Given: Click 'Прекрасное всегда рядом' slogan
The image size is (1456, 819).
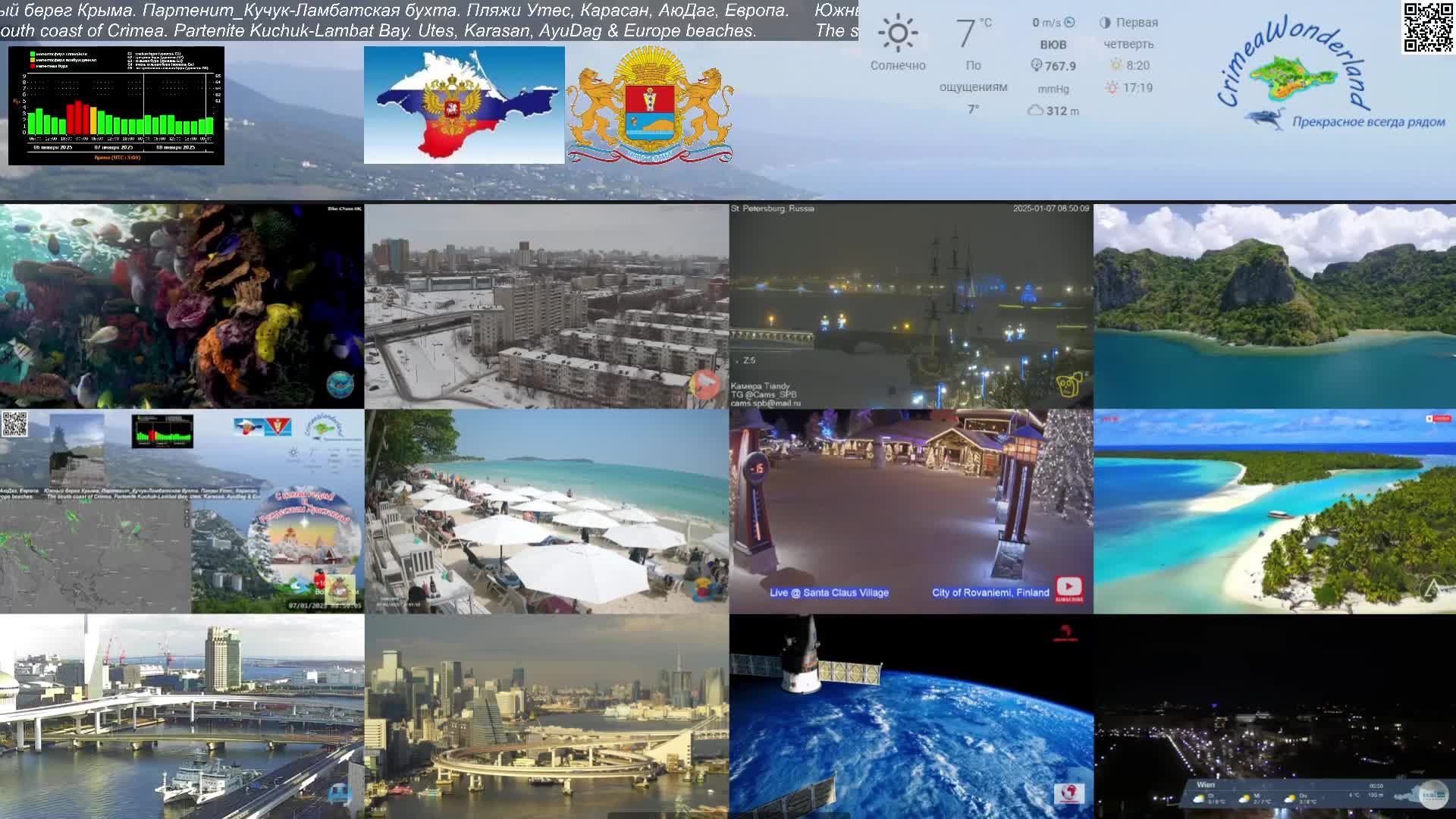Looking at the screenshot, I should (1369, 121).
